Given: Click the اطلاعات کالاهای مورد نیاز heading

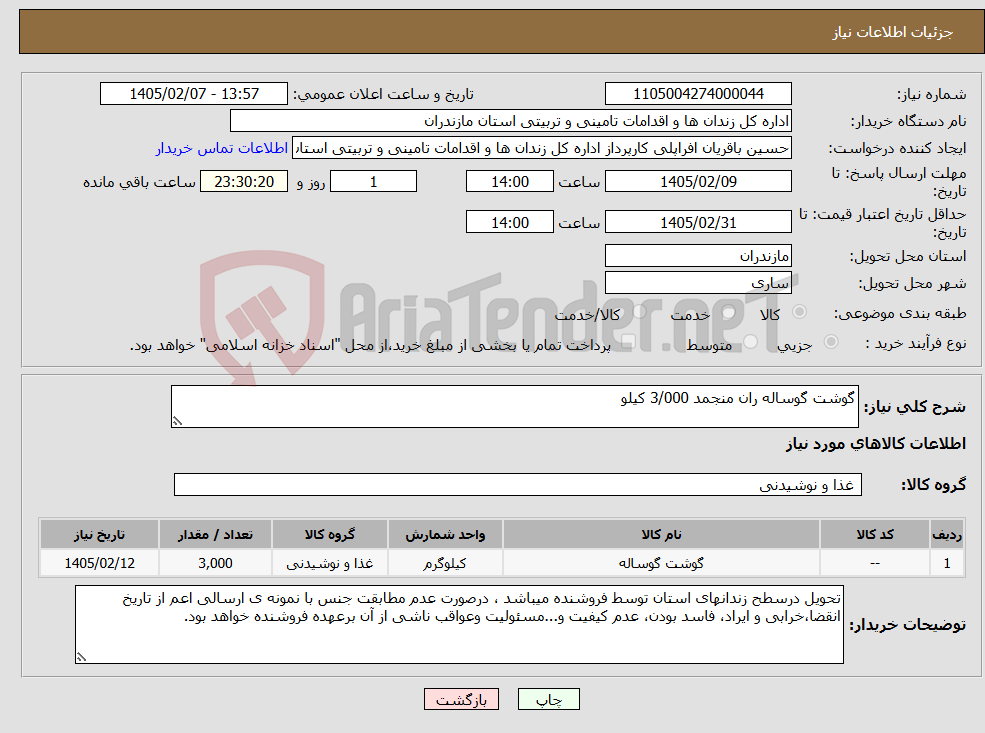Looking at the screenshot, I should click(x=876, y=444).
